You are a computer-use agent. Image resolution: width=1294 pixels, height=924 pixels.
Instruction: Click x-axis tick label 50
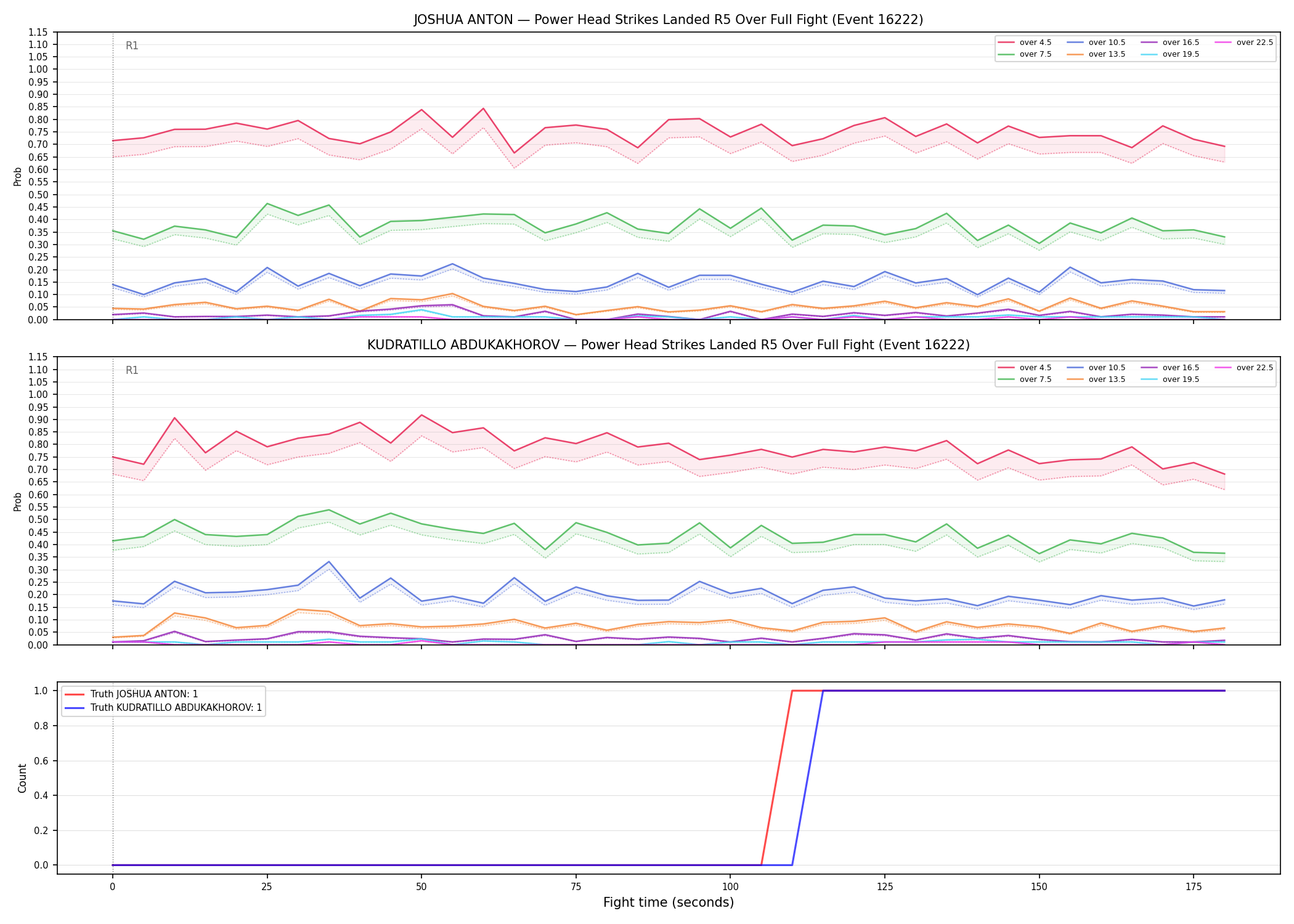click(x=421, y=887)
